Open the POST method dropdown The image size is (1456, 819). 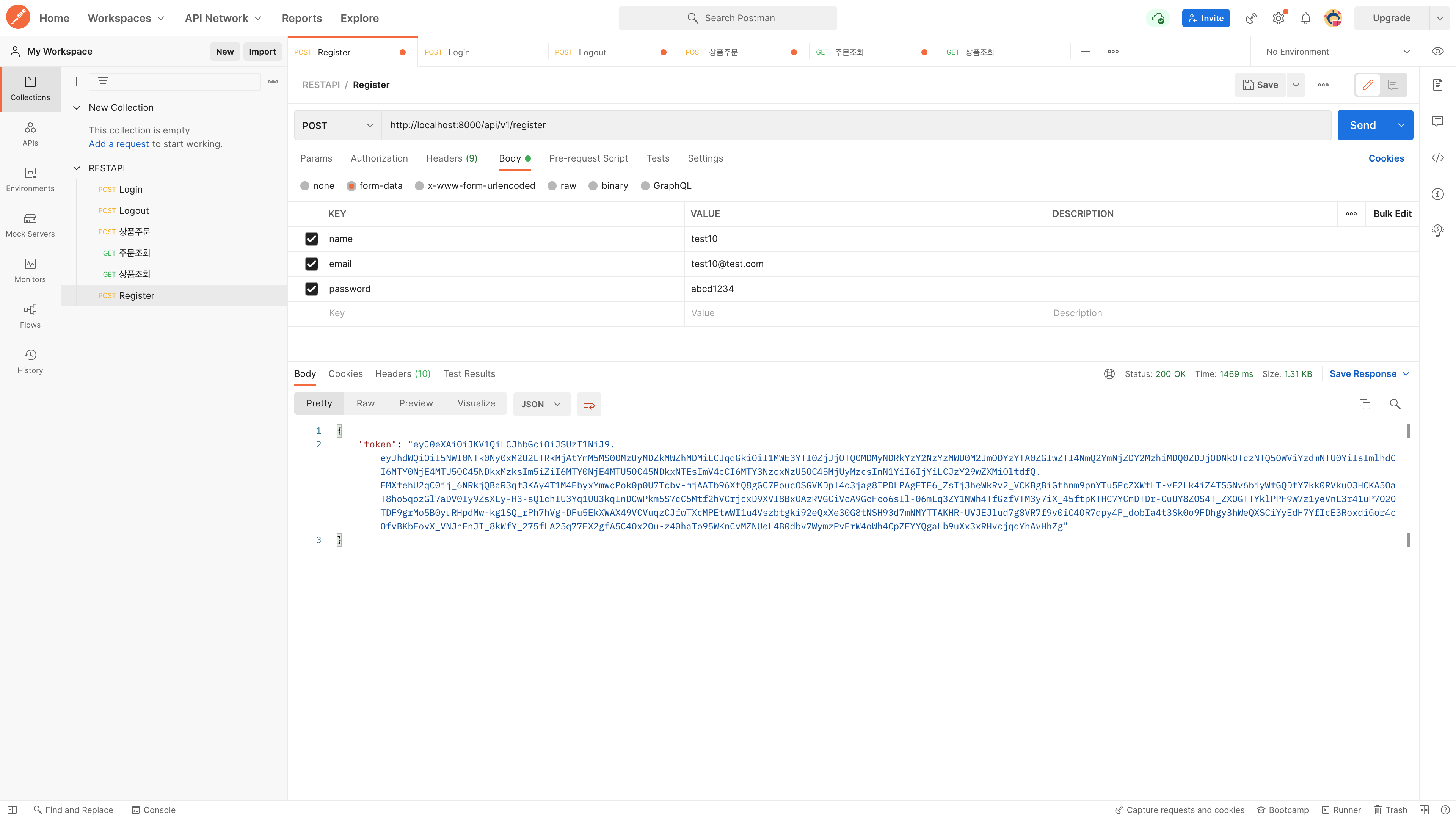337,126
